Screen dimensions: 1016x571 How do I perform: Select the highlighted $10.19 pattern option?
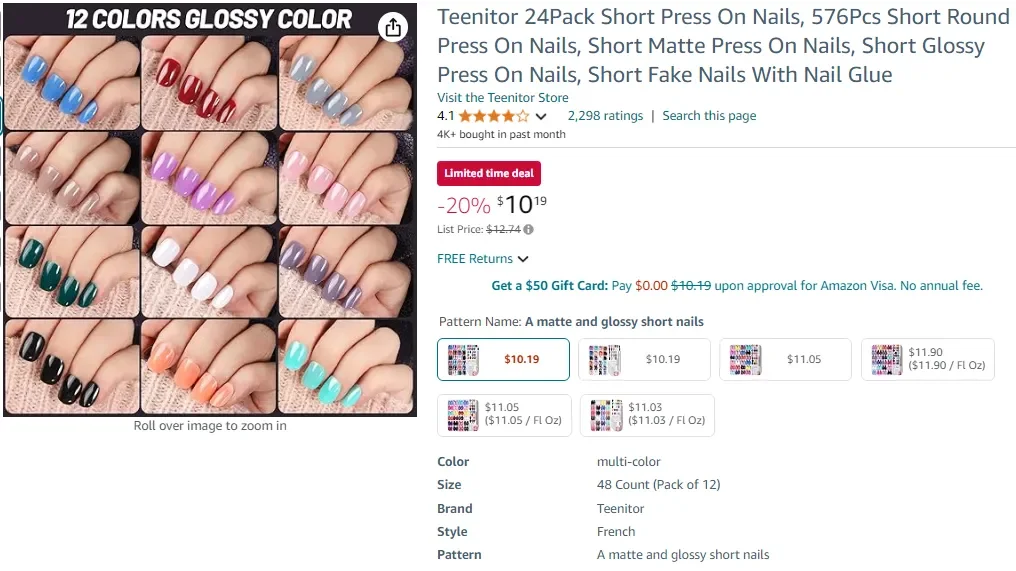click(503, 360)
